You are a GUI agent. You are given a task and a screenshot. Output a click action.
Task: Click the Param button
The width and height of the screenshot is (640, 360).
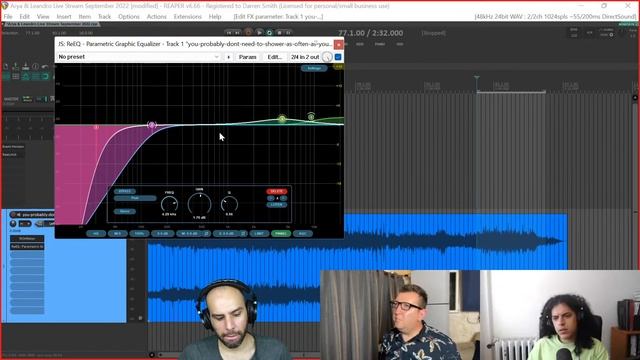247,57
